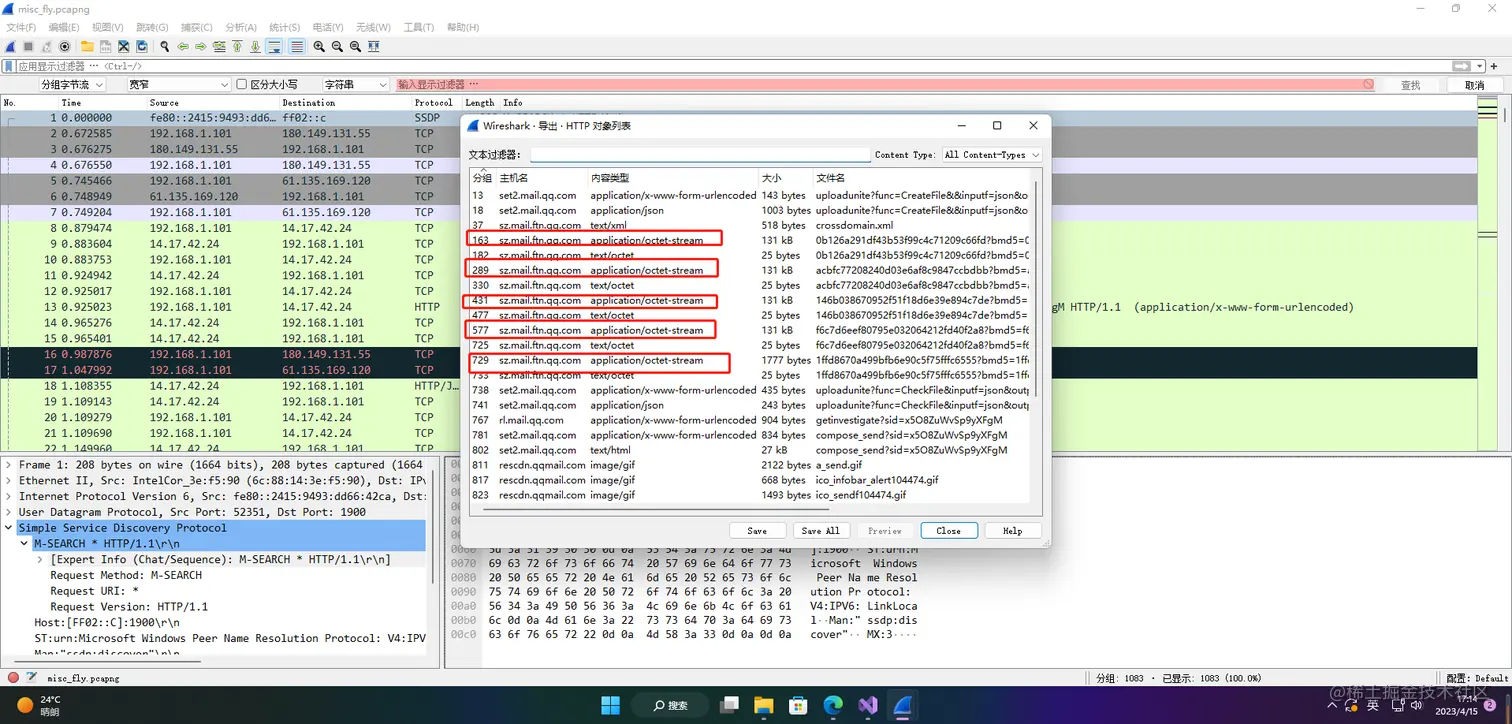Select ico_infobar_alert104474.gif row
Viewport: 1512px width, 724px height.
click(750, 480)
